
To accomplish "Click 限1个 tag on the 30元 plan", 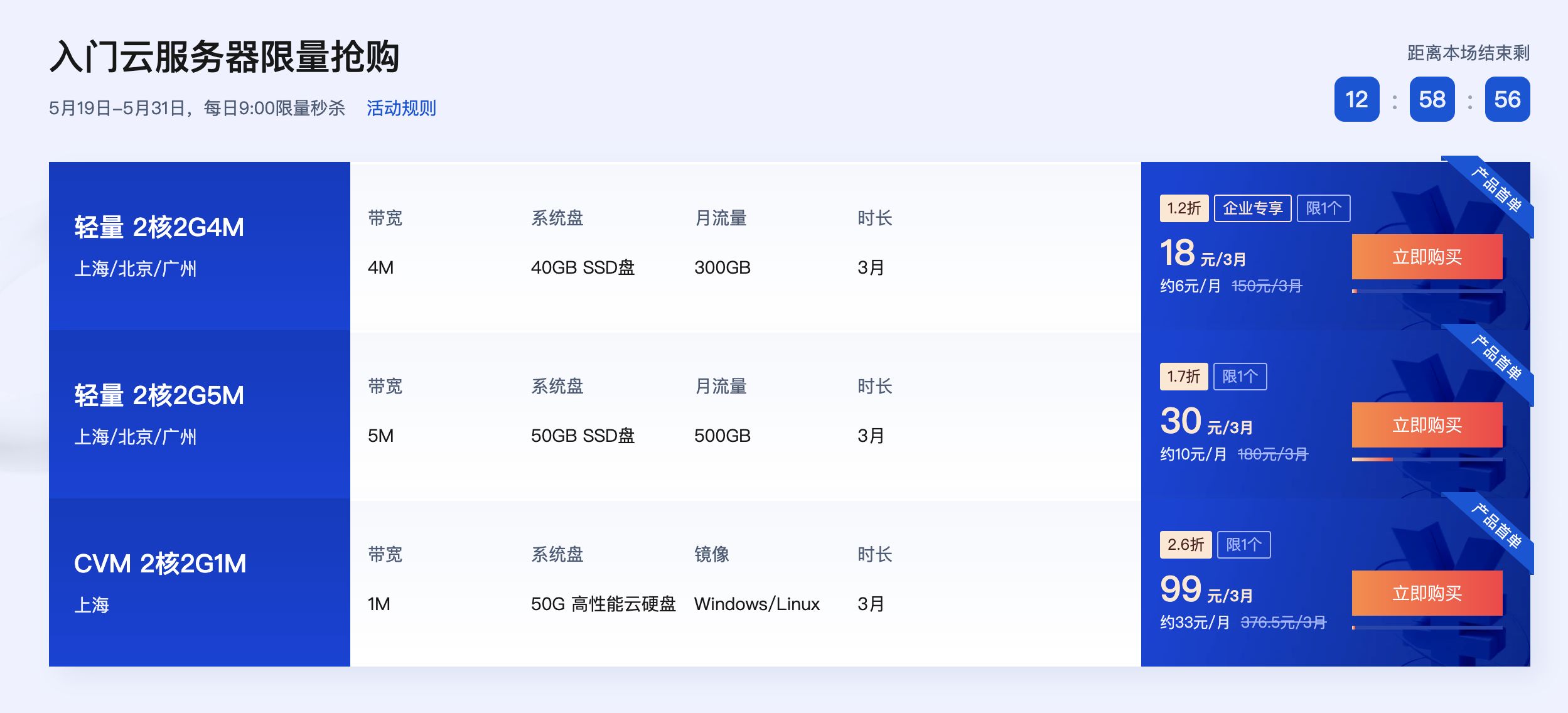I will coord(1240,377).
